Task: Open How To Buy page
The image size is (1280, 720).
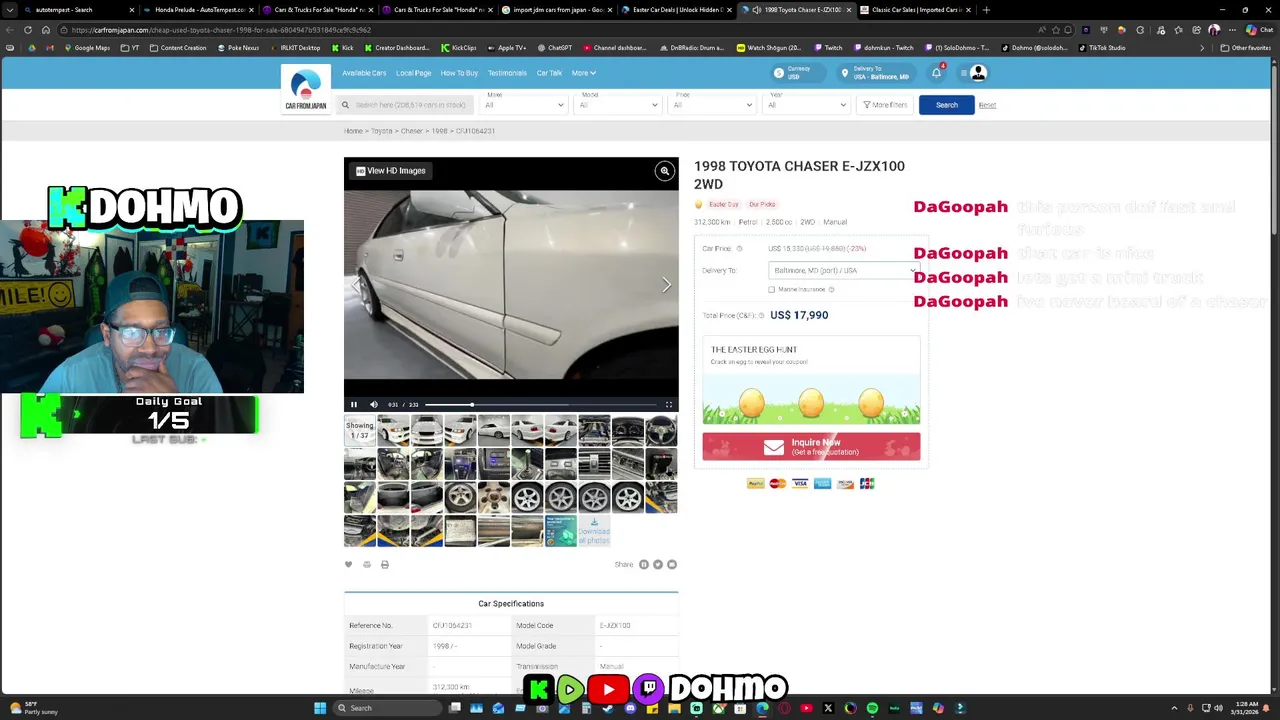Action: [459, 73]
